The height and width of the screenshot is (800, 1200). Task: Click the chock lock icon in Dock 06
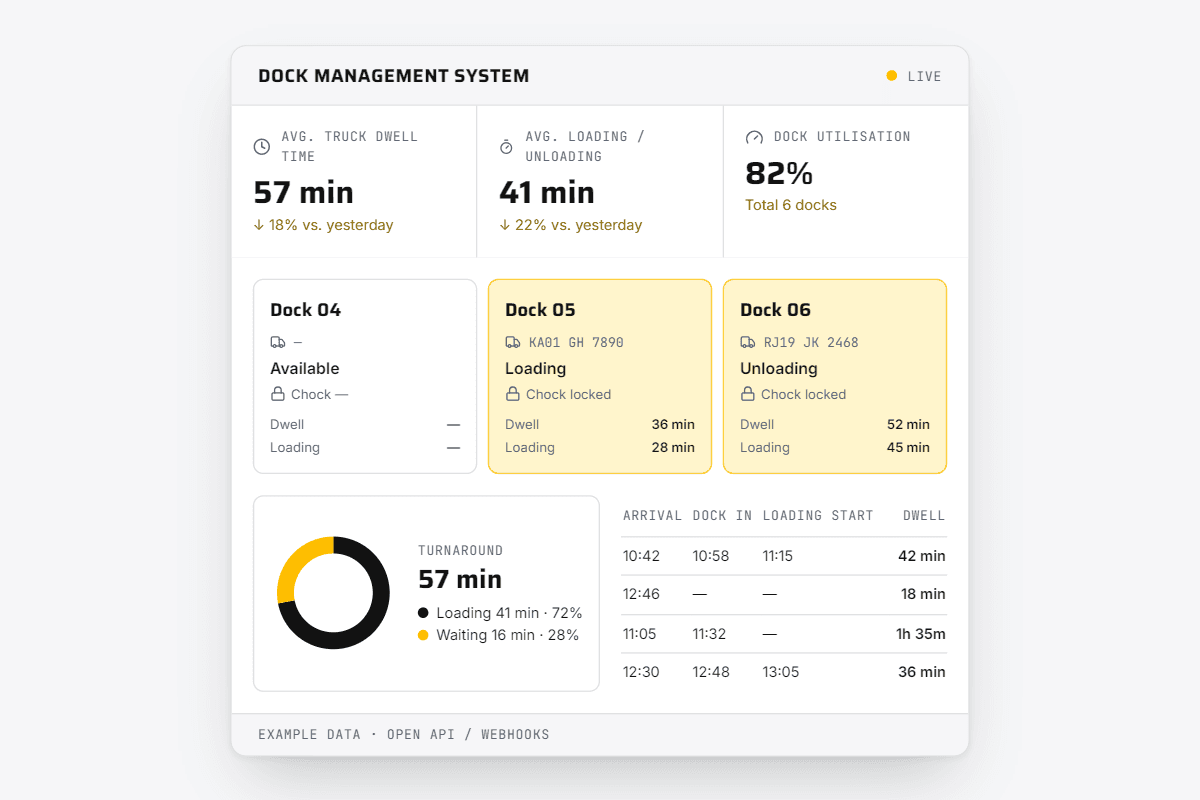coord(748,394)
